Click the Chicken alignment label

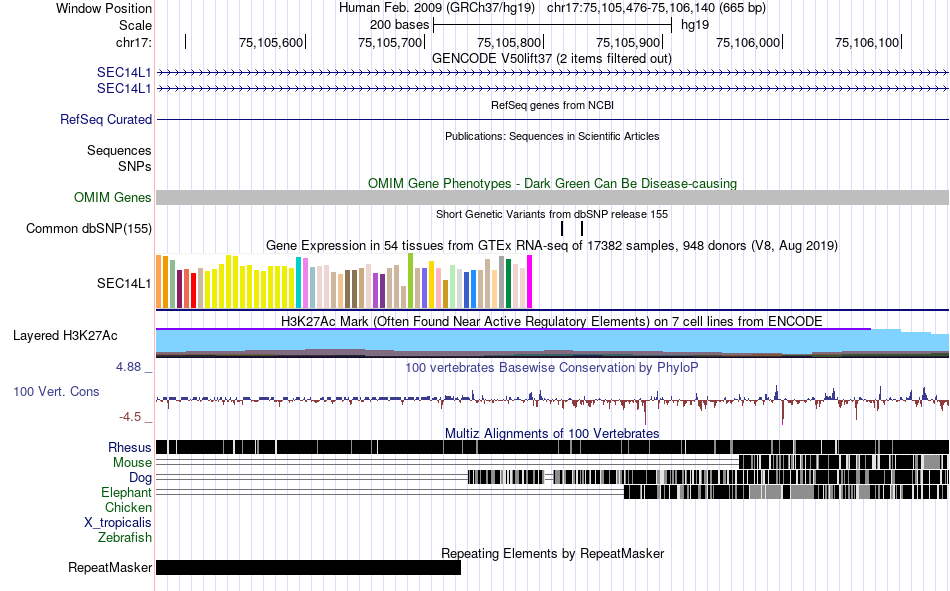[x=128, y=507]
